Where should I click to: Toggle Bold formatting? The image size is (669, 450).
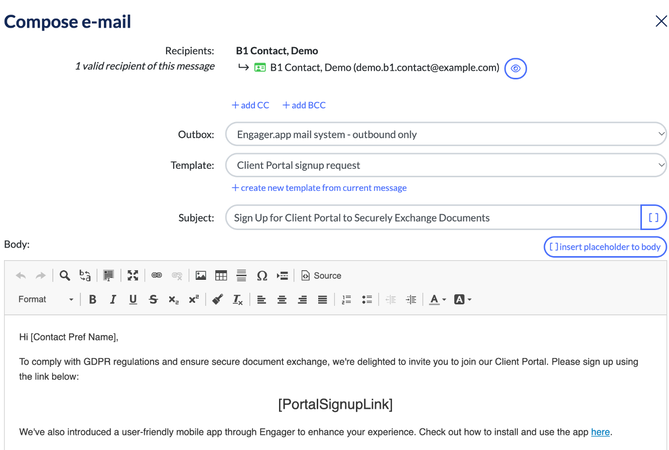93,299
